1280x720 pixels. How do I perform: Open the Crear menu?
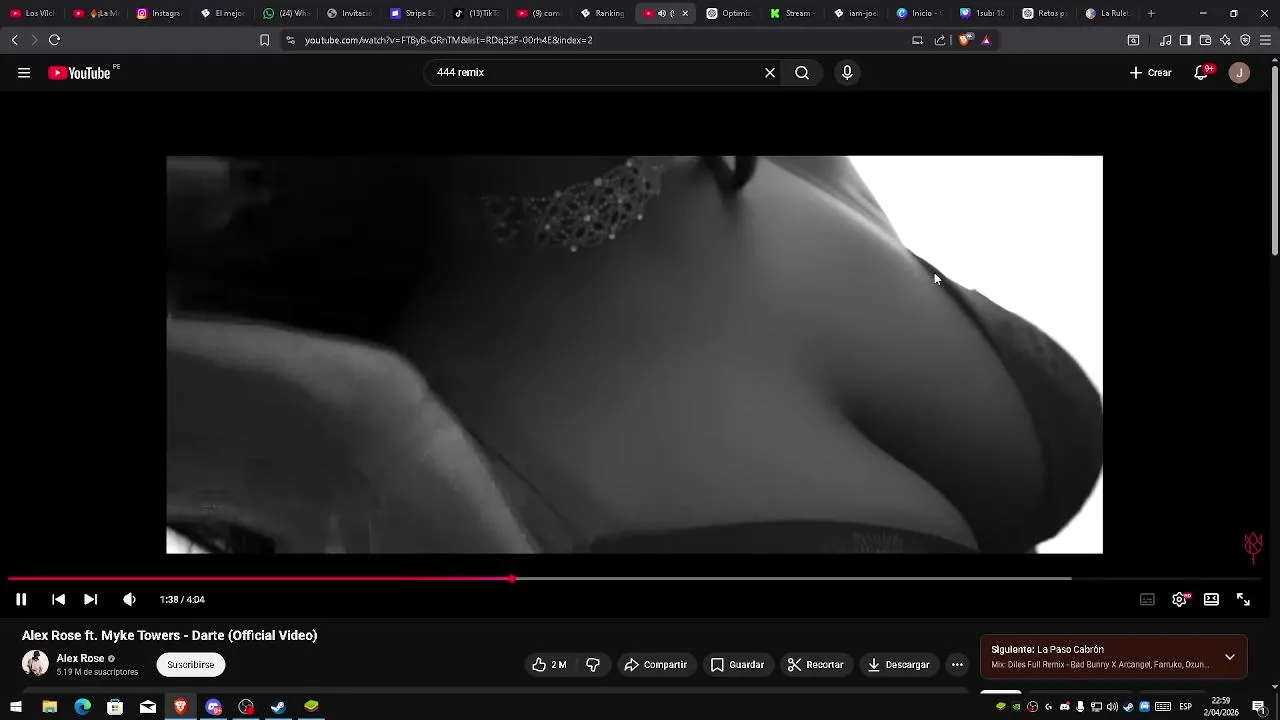tap(1150, 72)
